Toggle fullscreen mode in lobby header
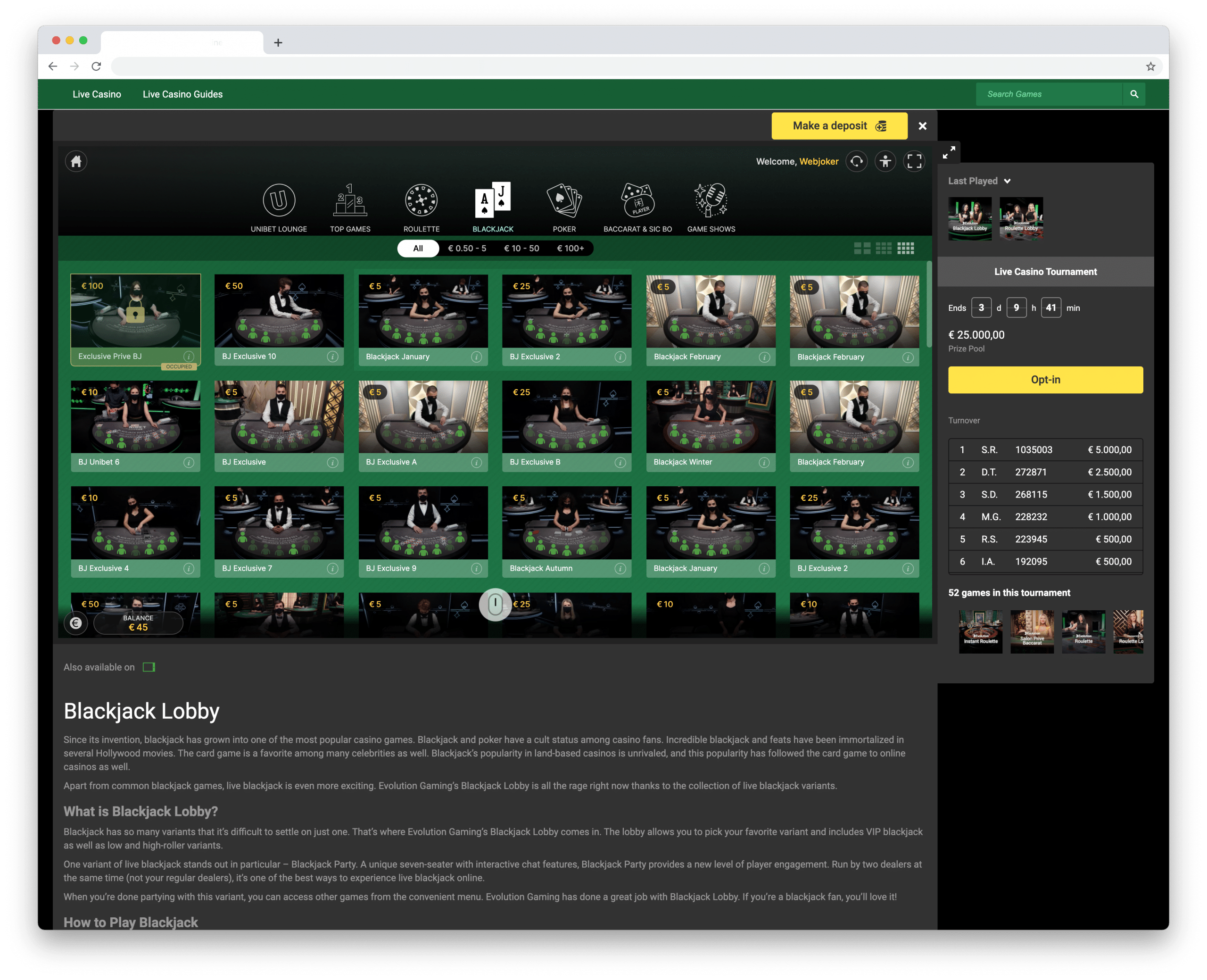 click(914, 161)
